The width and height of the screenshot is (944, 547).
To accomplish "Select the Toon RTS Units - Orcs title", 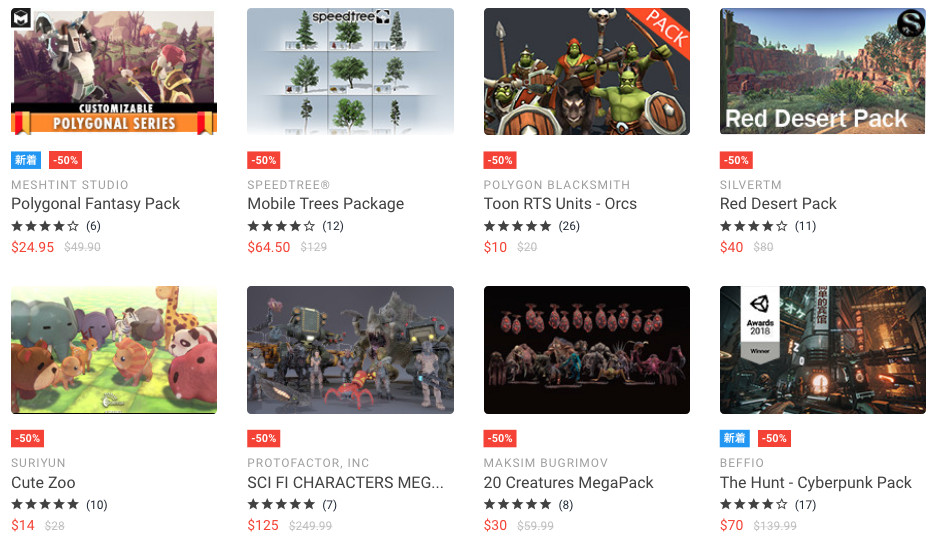I will (x=560, y=204).
